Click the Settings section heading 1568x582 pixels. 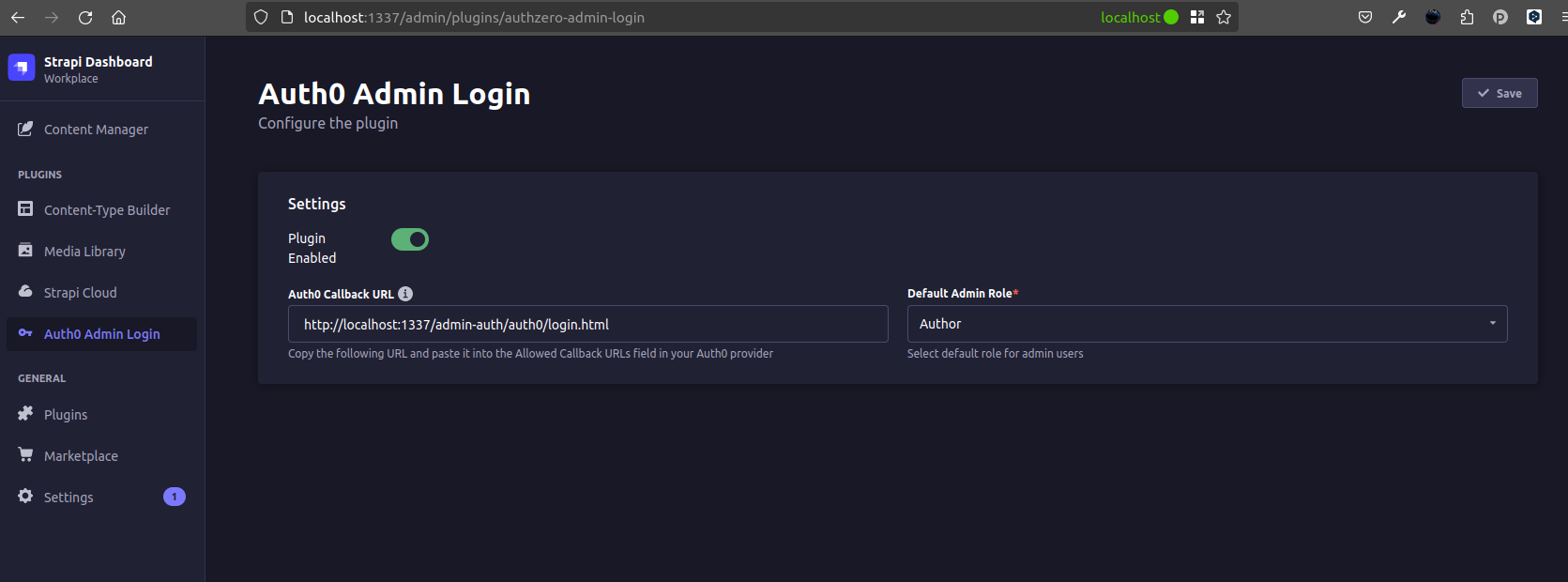(316, 204)
